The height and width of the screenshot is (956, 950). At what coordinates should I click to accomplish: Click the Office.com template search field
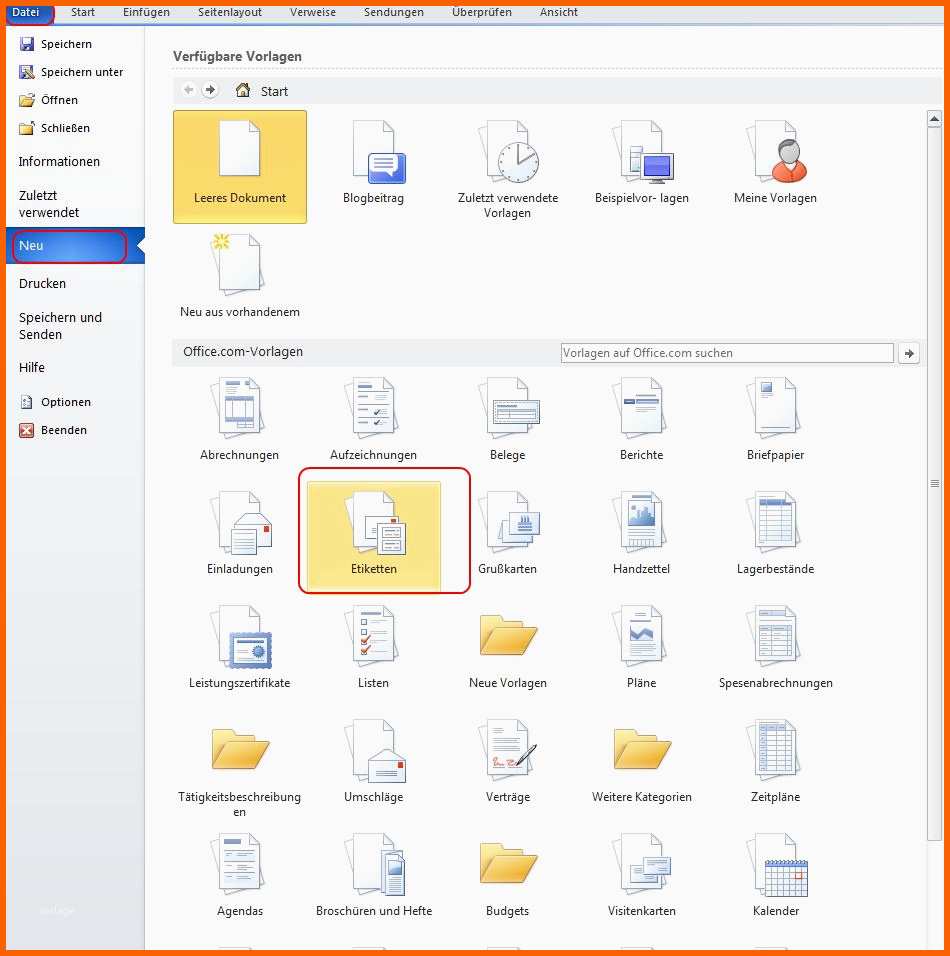click(726, 353)
